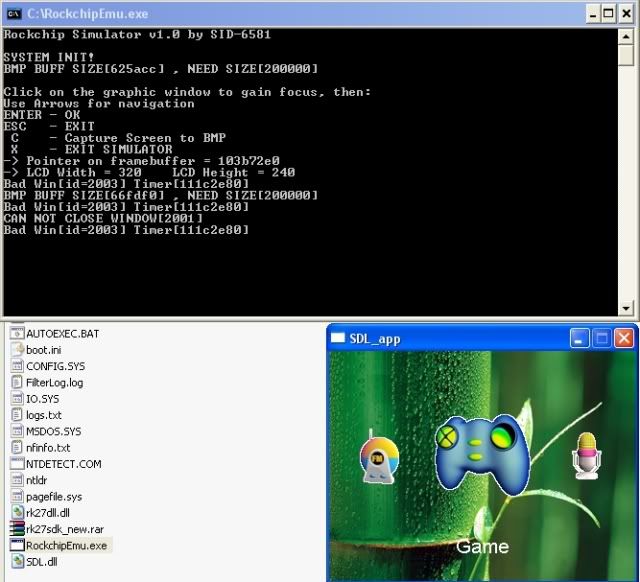Click the SDL_app title bar icon

pos(338,339)
